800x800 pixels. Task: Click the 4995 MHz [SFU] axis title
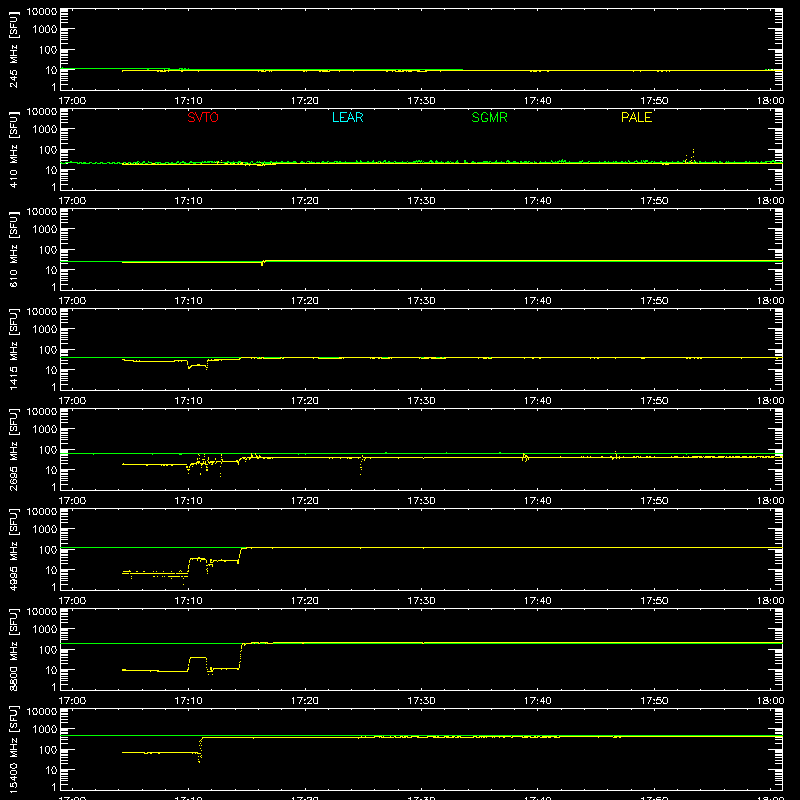click(13, 549)
